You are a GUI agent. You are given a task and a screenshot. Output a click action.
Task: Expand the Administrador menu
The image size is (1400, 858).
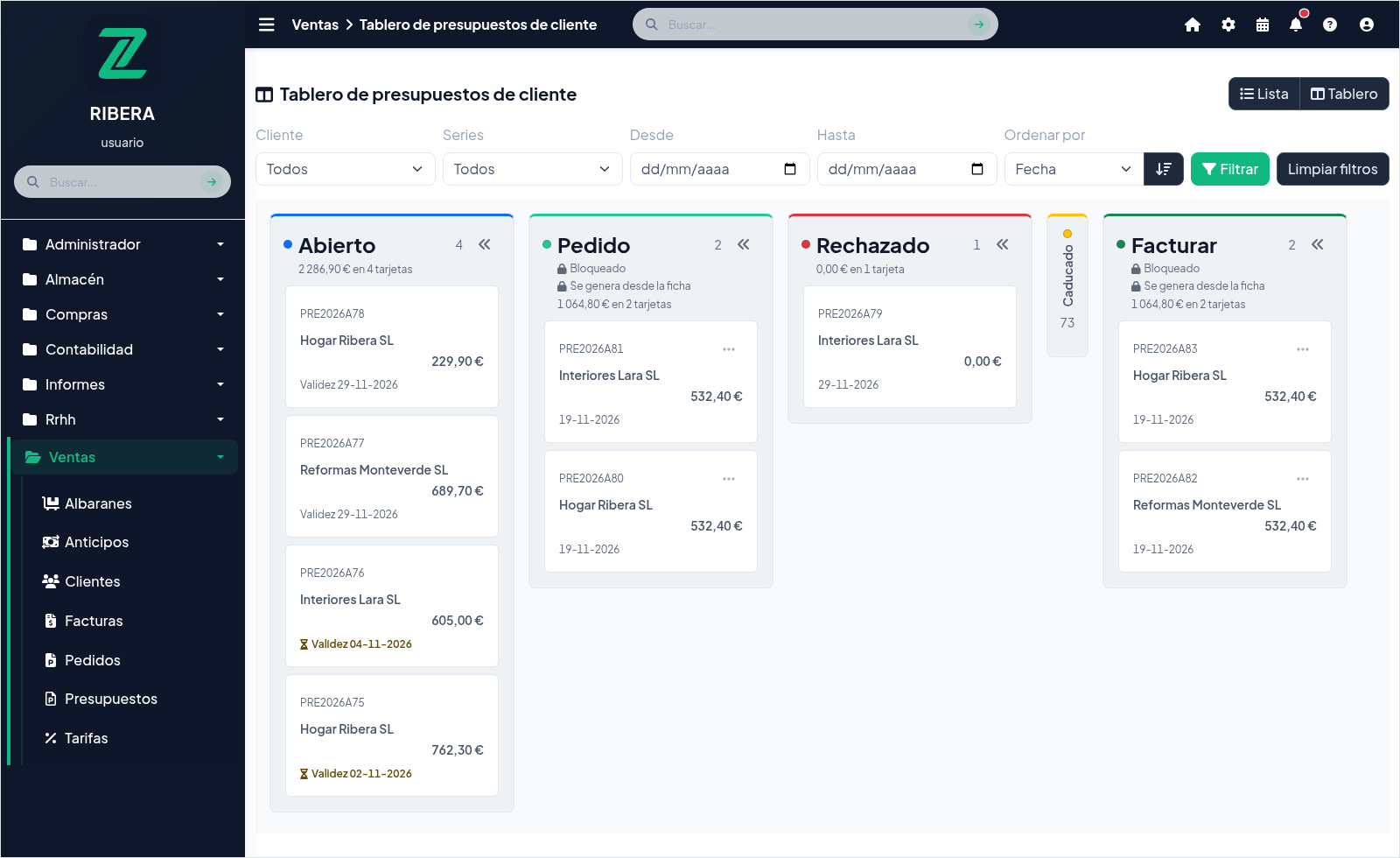point(122,244)
